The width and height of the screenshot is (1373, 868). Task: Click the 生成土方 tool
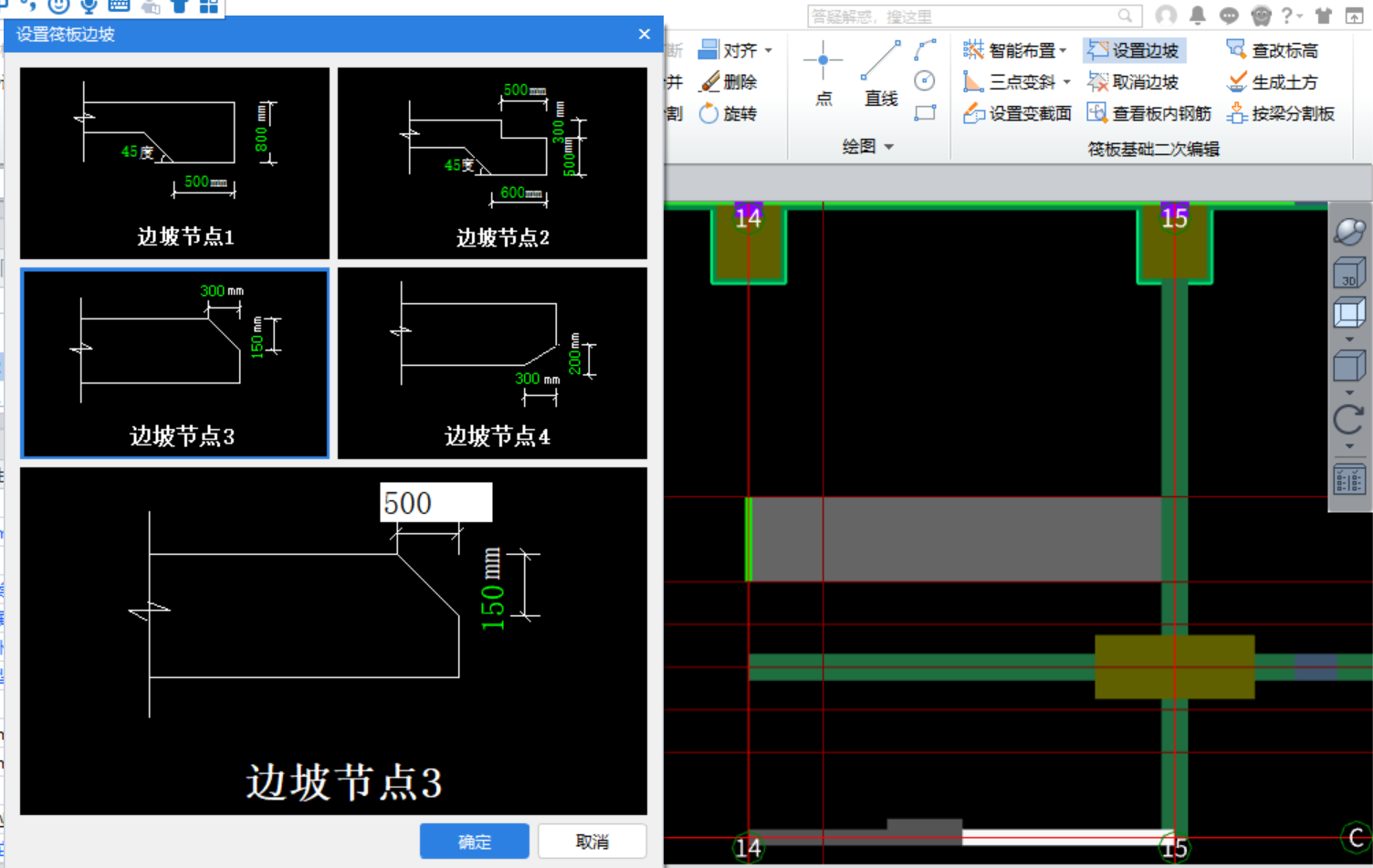pyautogui.click(x=1272, y=82)
